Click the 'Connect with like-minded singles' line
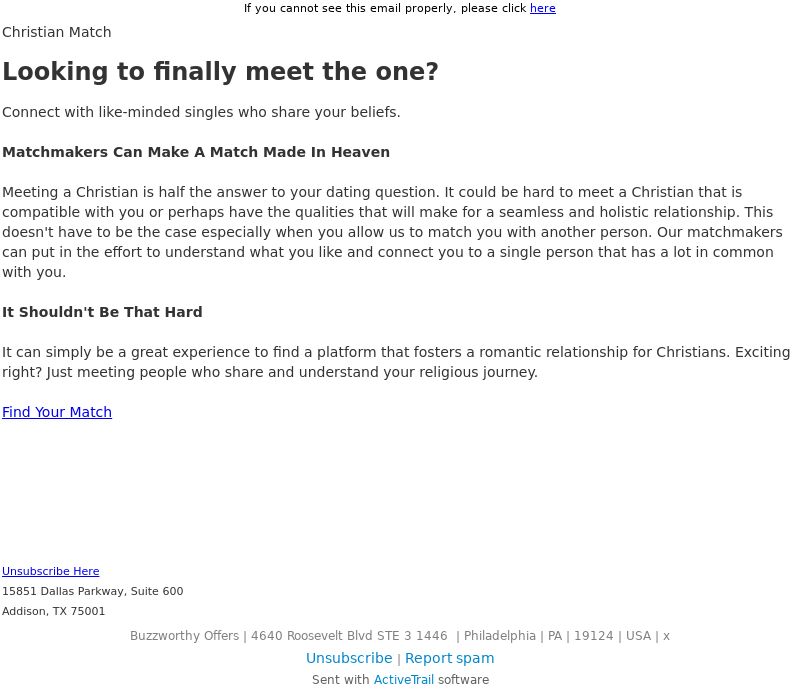This screenshot has width=800, height=689. pyautogui.click(x=201, y=112)
